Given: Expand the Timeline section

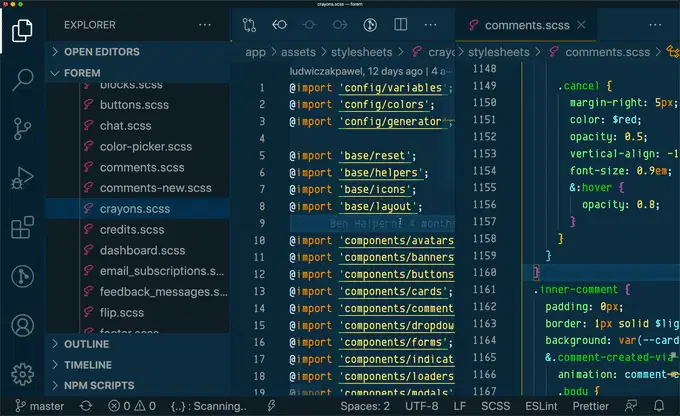Looking at the screenshot, I should pos(137,365).
